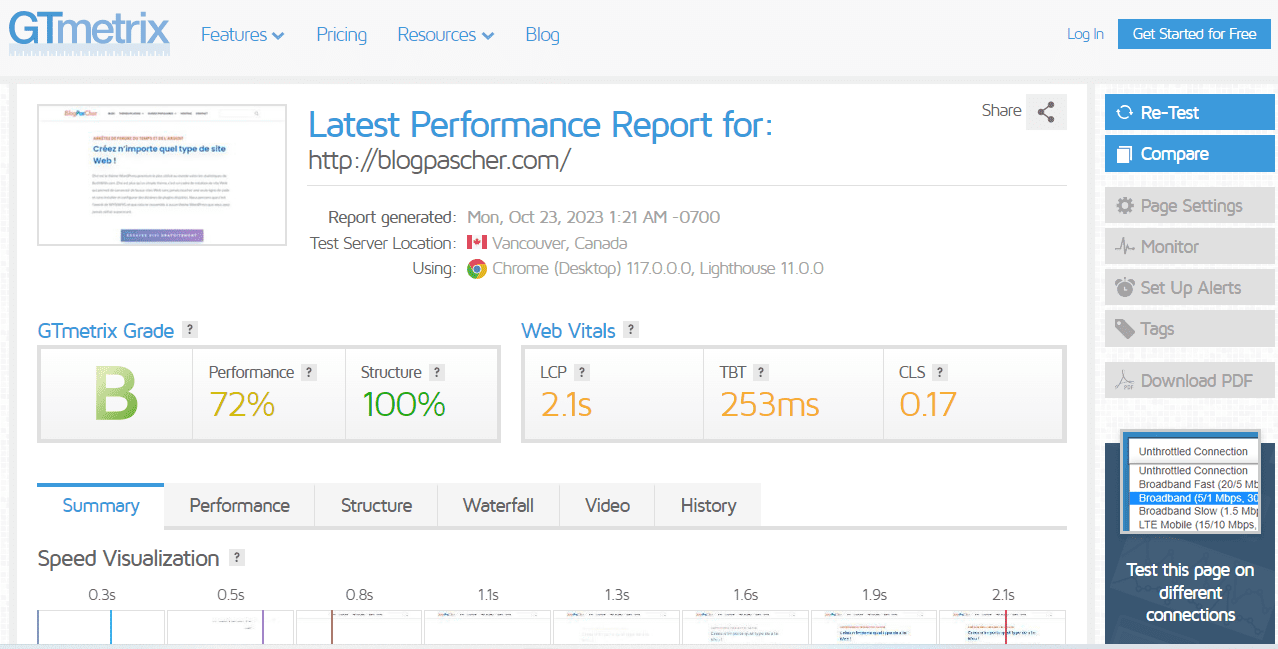Click the 100% Structure score
Image resolution: width=1278 pixels, height=649 pixels.
403,404
